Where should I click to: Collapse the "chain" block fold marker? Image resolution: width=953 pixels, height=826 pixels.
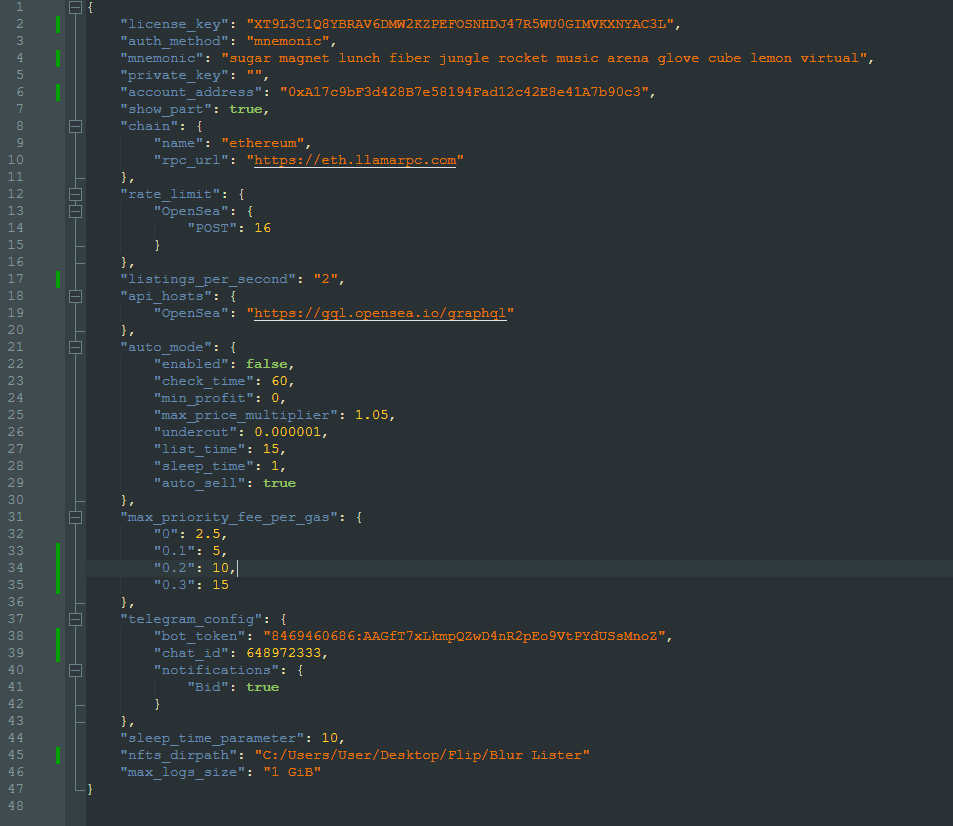click(x=75, y=126)
